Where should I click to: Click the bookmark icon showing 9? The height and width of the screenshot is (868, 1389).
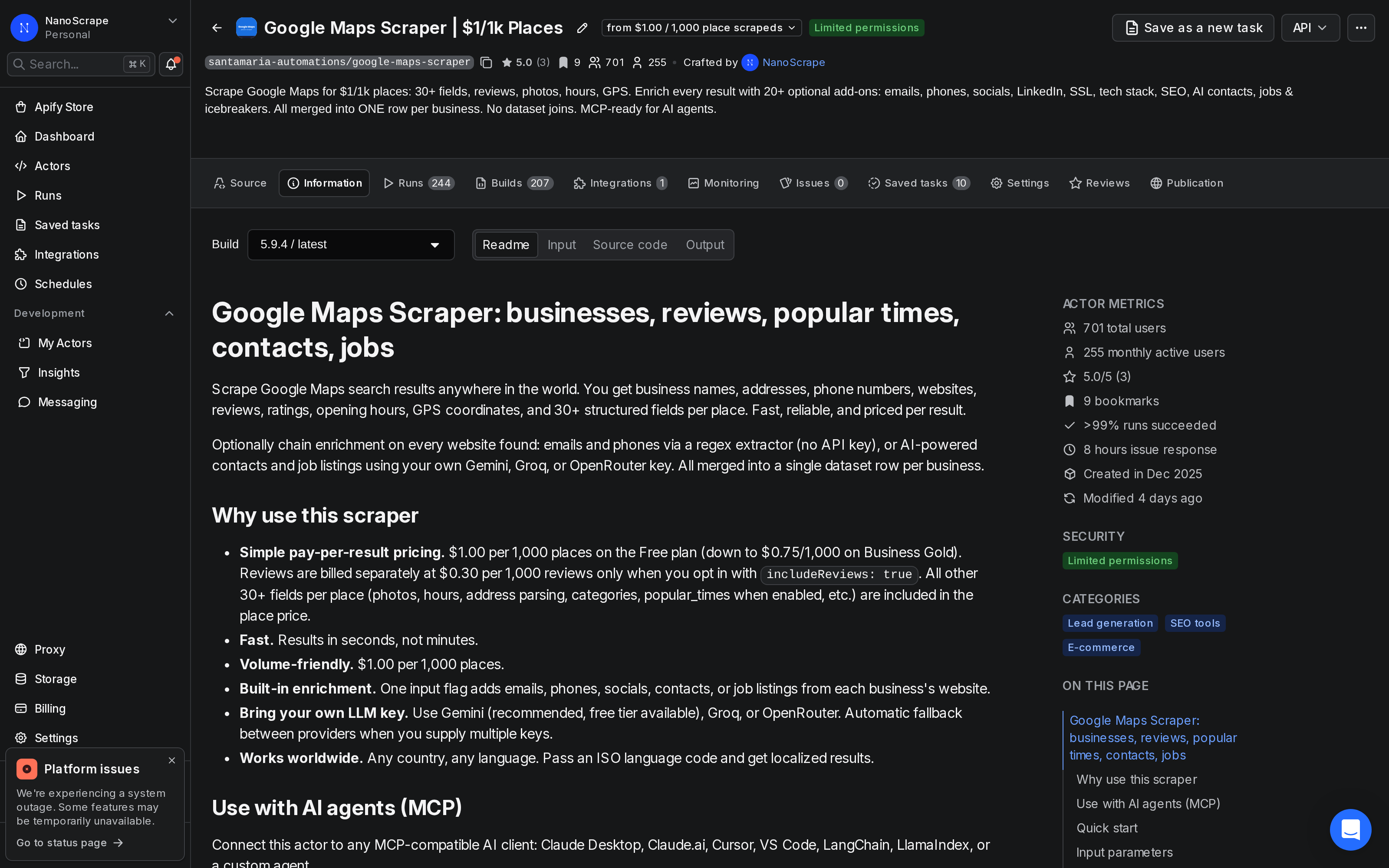coord(563,62)
